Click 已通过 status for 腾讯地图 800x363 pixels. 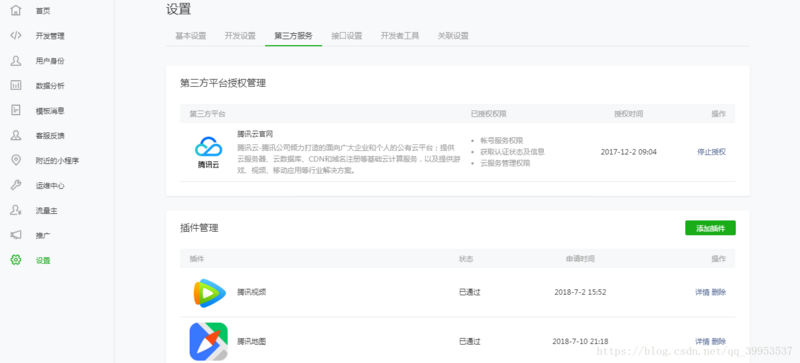(469, 341)
